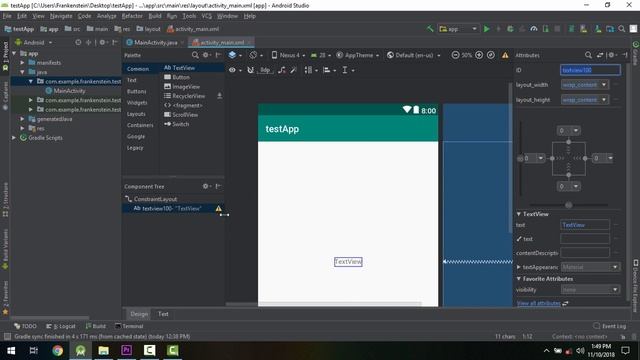
Task: Click View all attributes link
Action: [x=539, y=303]
